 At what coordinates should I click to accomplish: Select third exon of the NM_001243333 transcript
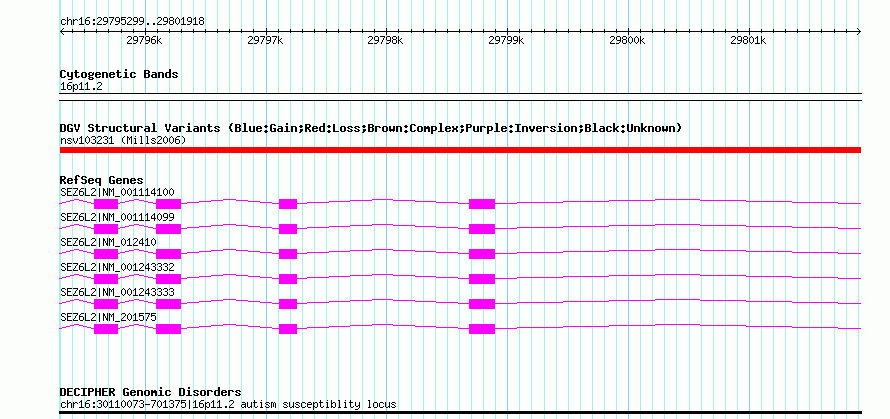point(288,304)
